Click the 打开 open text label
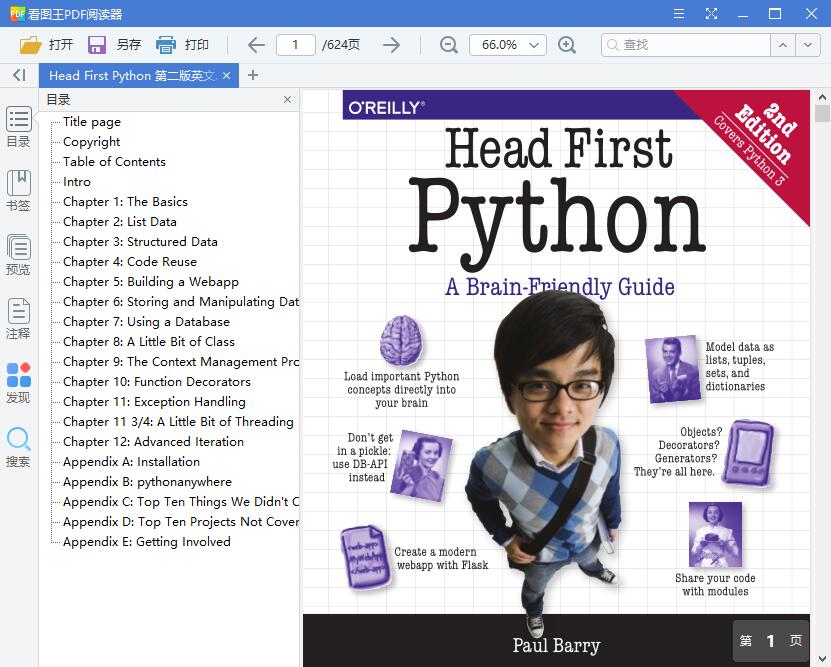 tap(61, 45)
